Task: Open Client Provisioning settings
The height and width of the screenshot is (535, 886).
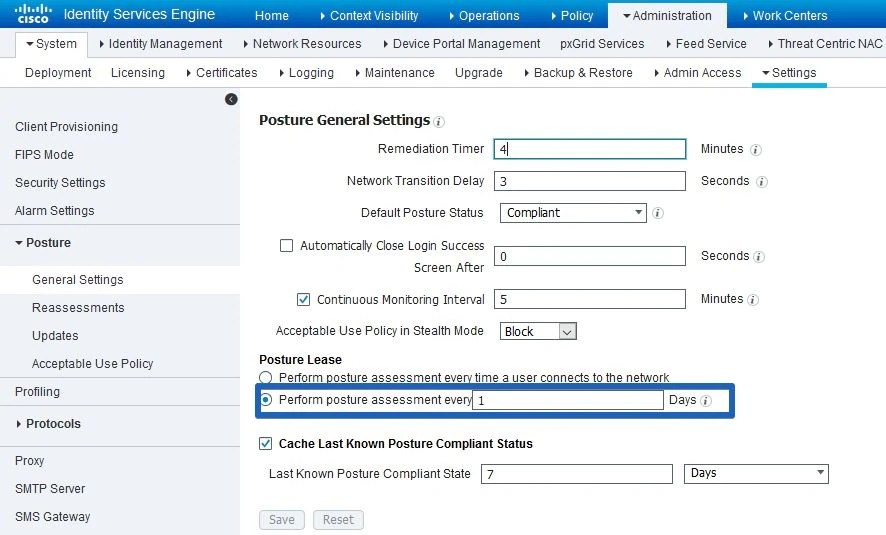Action: point(67,127)
